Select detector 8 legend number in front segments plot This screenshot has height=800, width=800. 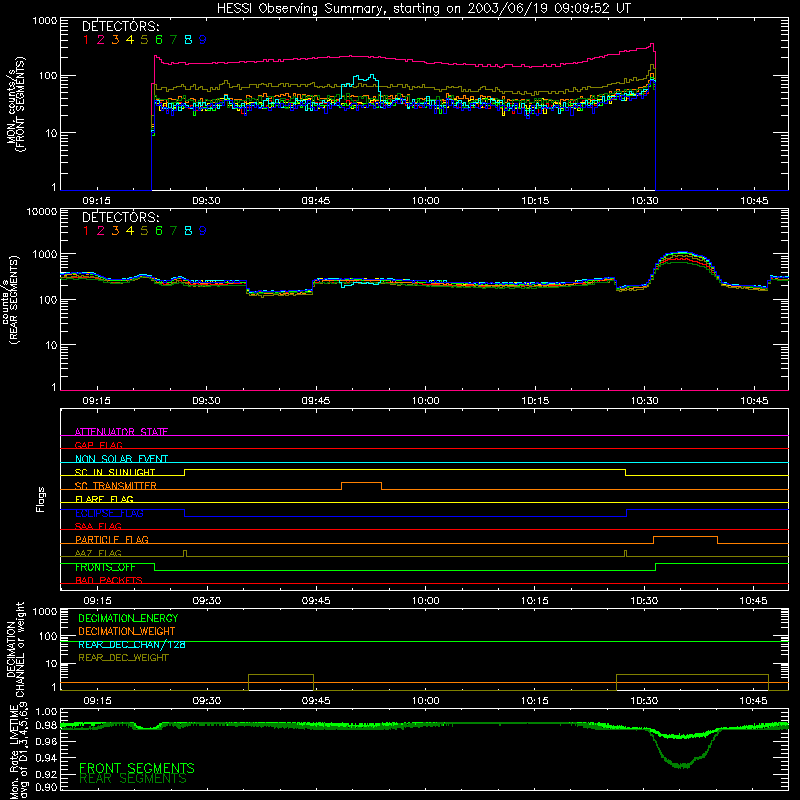(x=188, y=40)
